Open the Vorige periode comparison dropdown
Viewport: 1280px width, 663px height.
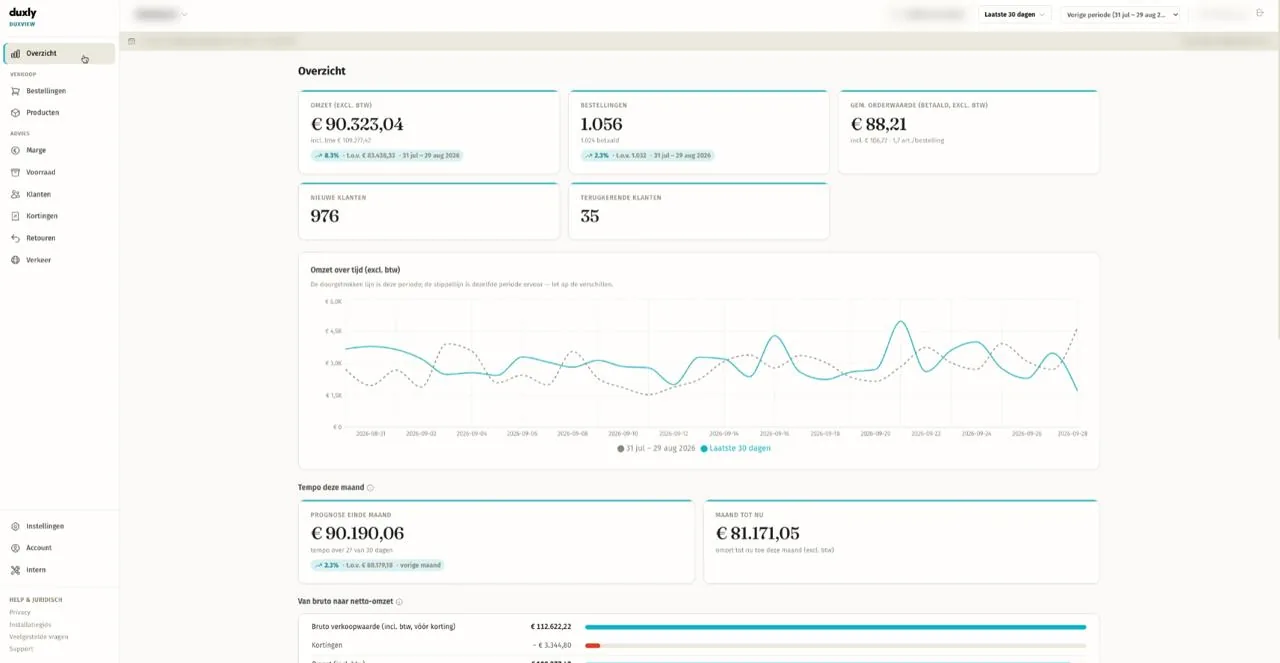click(1122, 14)
